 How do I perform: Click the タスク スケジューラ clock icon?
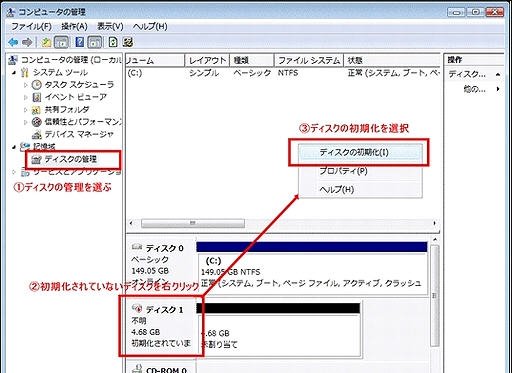(37, 85)
